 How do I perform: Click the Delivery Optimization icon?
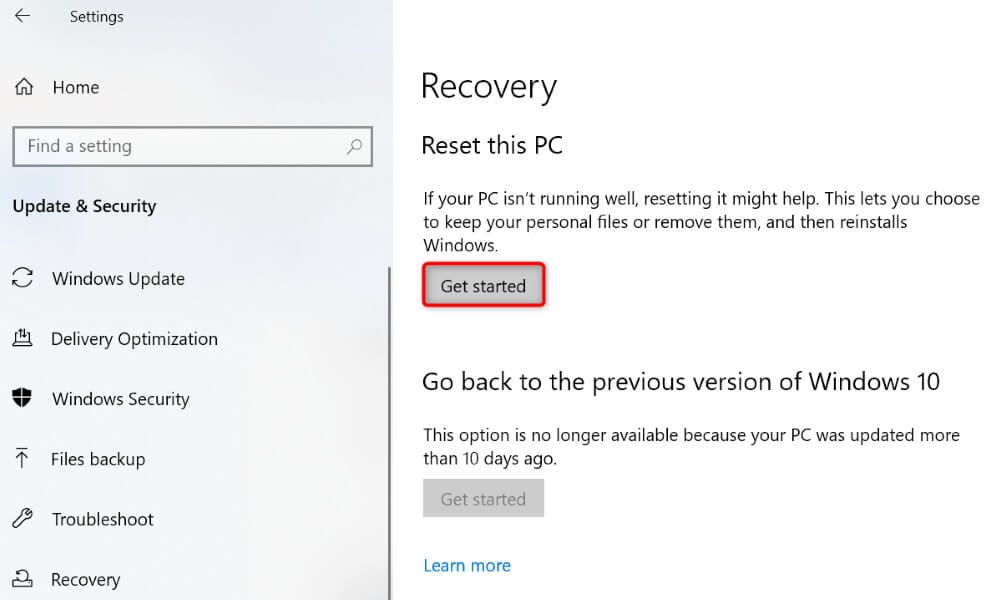click(x=24, y=338)
